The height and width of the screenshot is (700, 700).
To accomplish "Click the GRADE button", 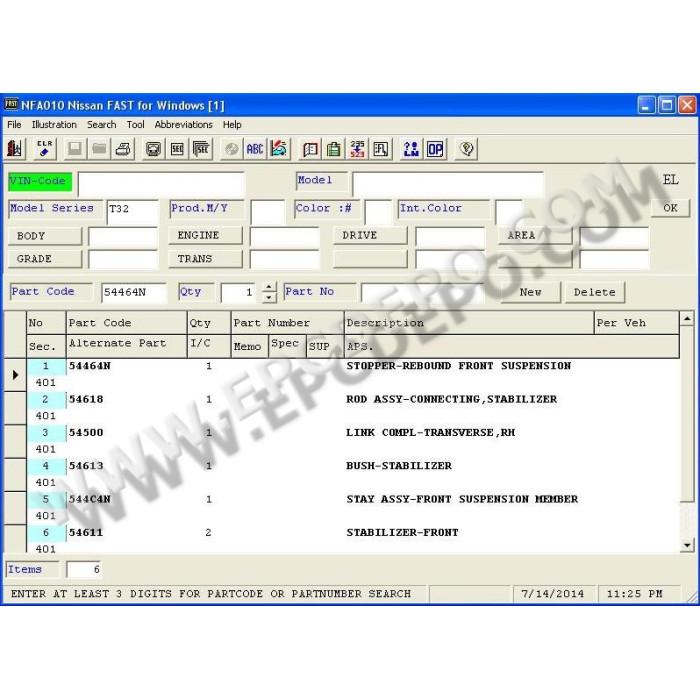I will 45,259.
